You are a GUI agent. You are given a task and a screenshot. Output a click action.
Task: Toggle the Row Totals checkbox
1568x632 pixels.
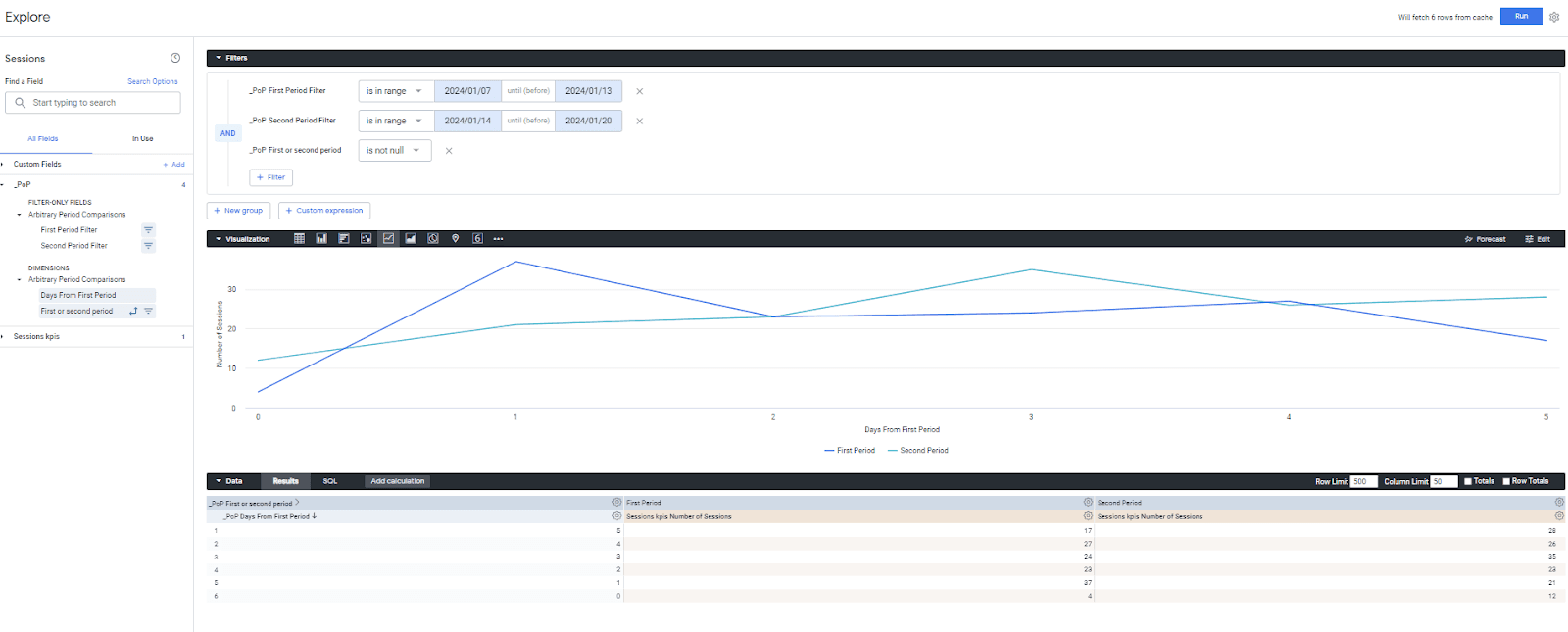pos(1506,481)
